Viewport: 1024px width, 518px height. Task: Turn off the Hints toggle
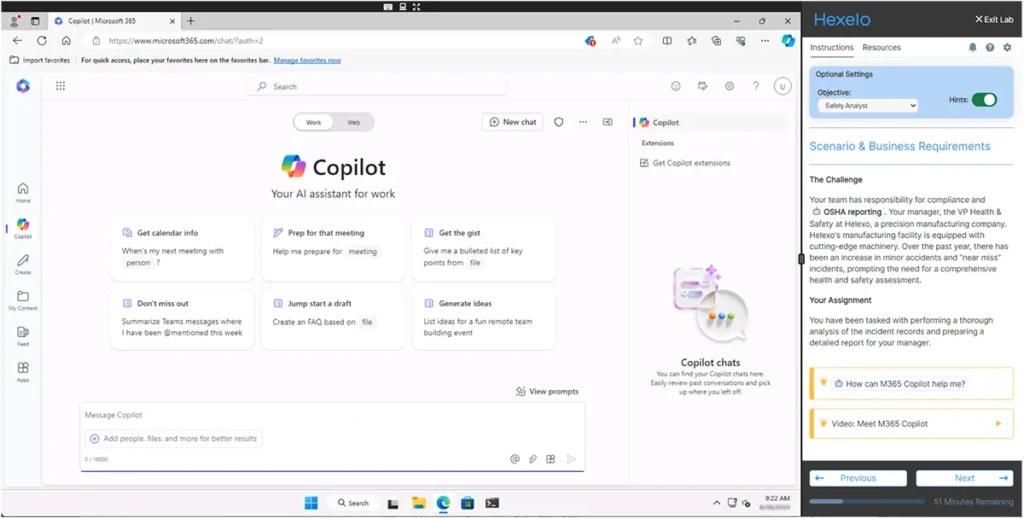tap(984, 100)
